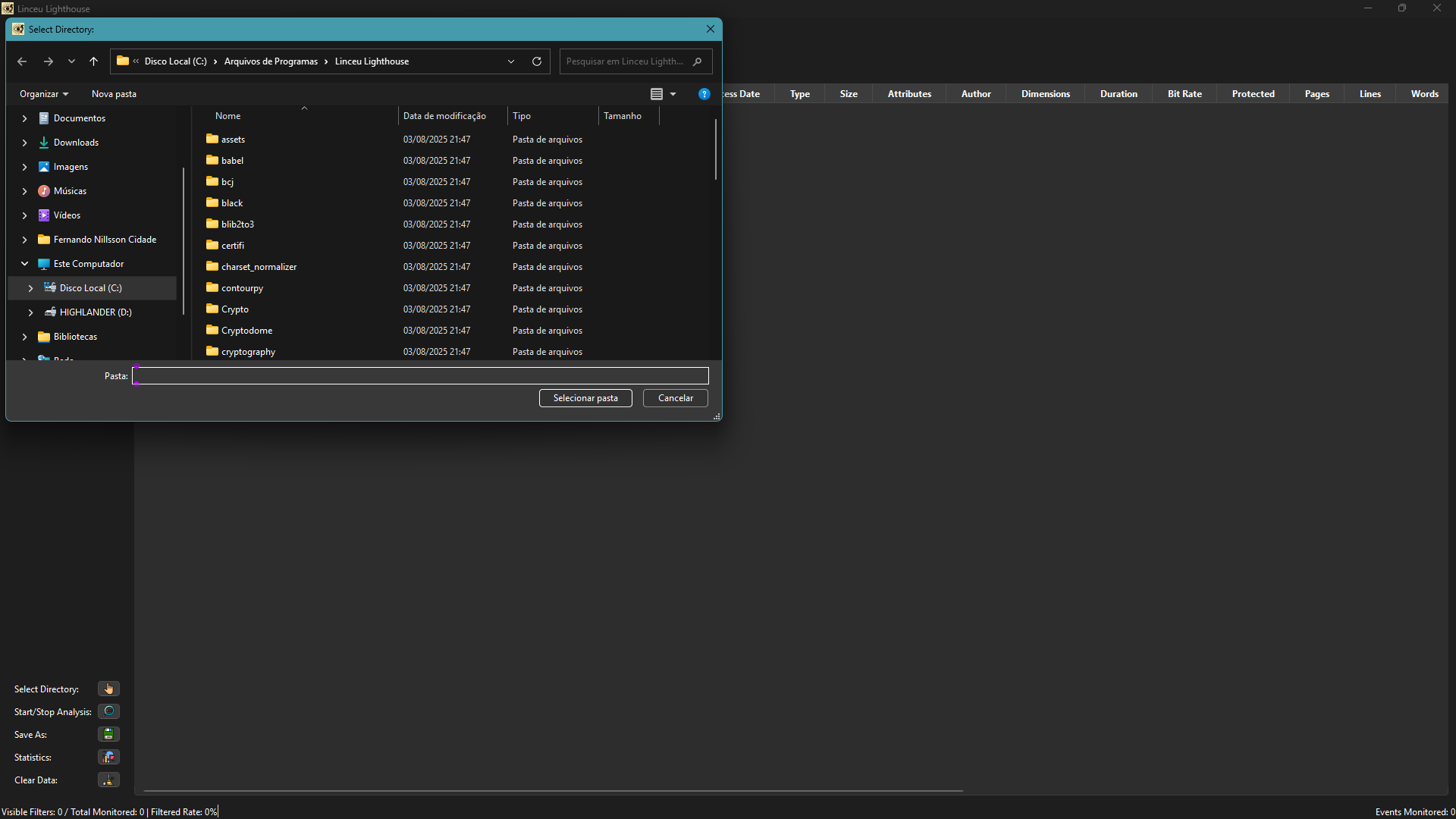Open the address bar history dropdown
The image size is (1456, 819).
coord(511,61)
